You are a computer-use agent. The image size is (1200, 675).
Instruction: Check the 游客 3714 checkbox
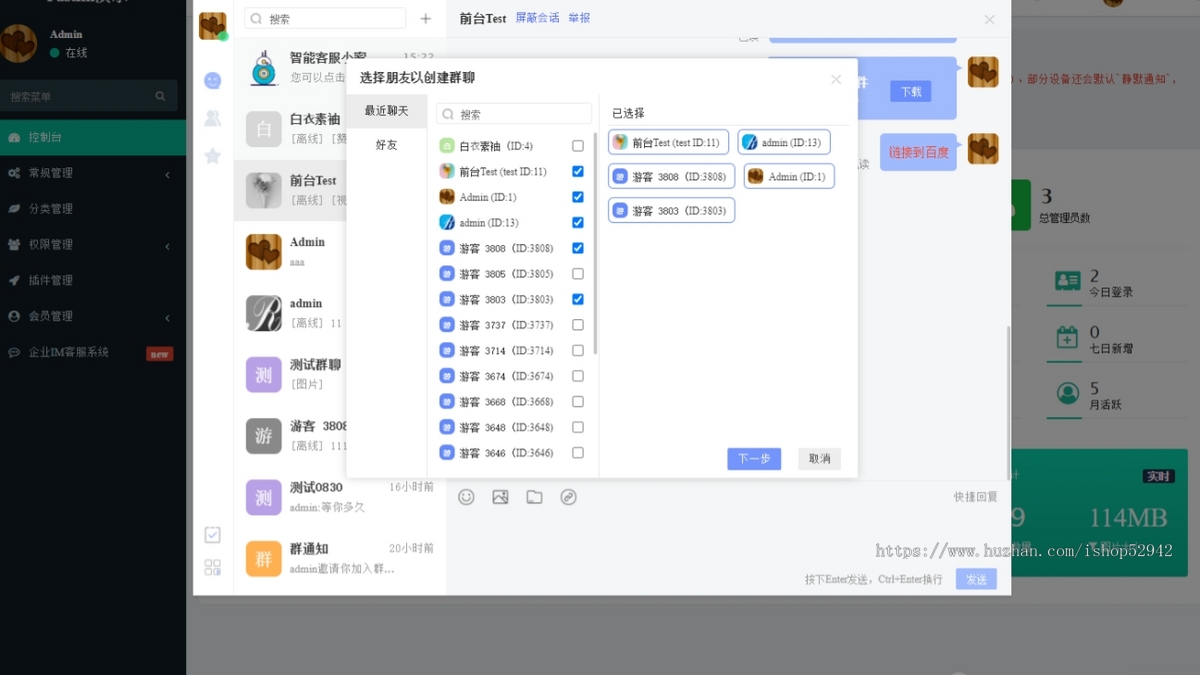[x=578, y=351]
